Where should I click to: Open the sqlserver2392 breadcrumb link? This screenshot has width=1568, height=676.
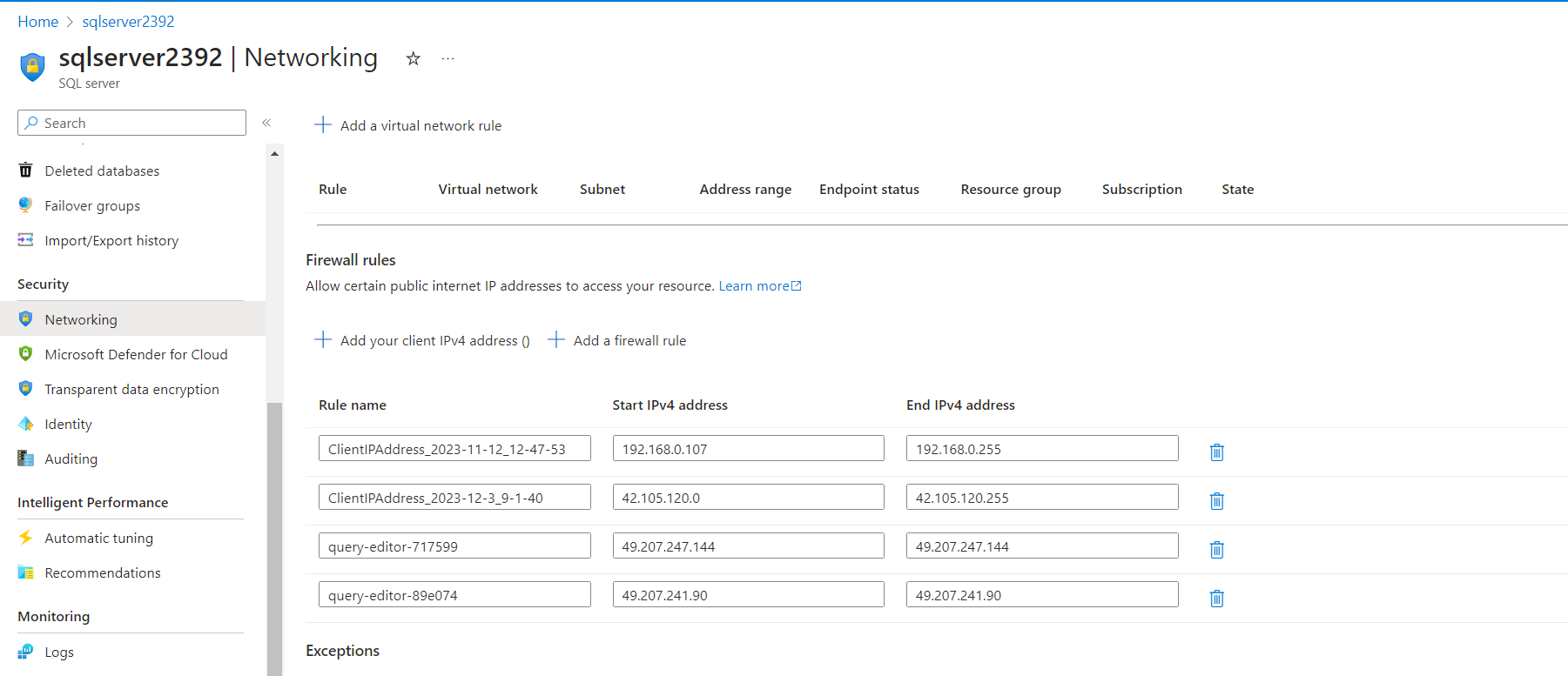(128, 22)
